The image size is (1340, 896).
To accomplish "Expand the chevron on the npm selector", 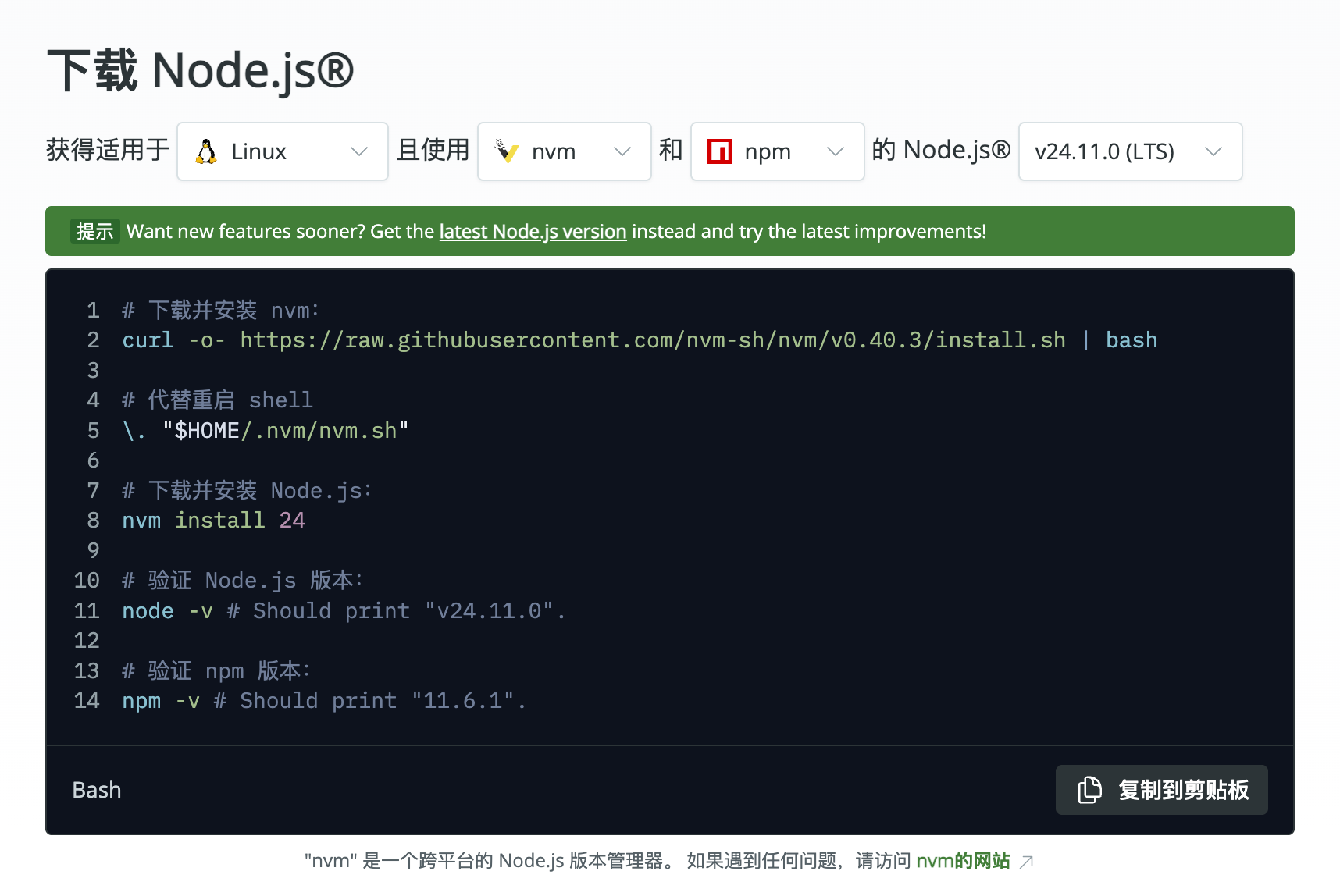I will tap(836, 151).
